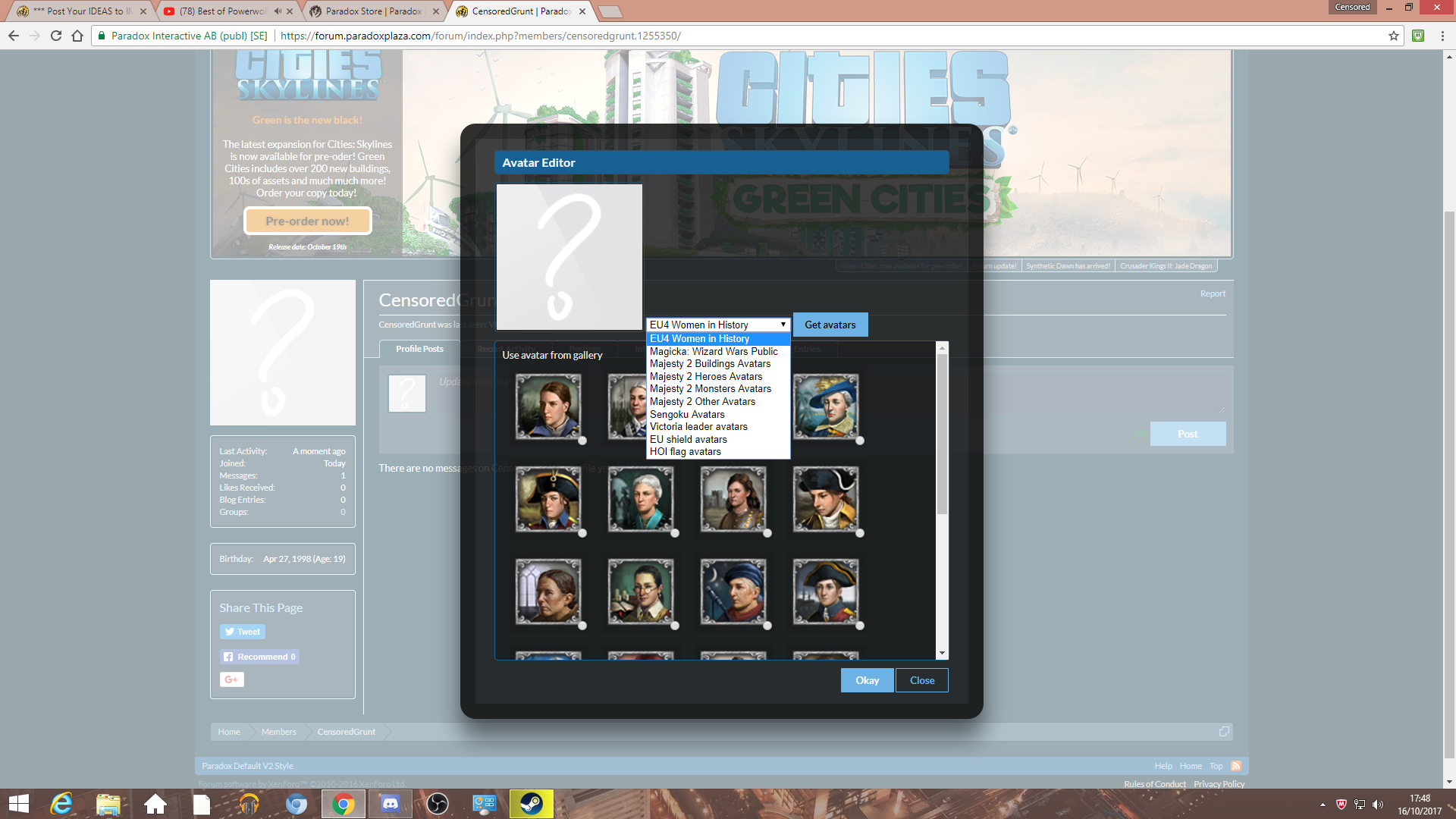
Task: Select radio under black tricorne yellow coat avatar
Action: [x=860, y=533]
